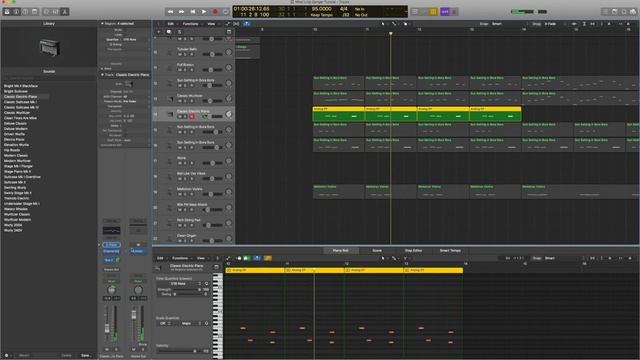Click the Duplicate Track button
The image size is (640, 360).
[x=169, y=32]
